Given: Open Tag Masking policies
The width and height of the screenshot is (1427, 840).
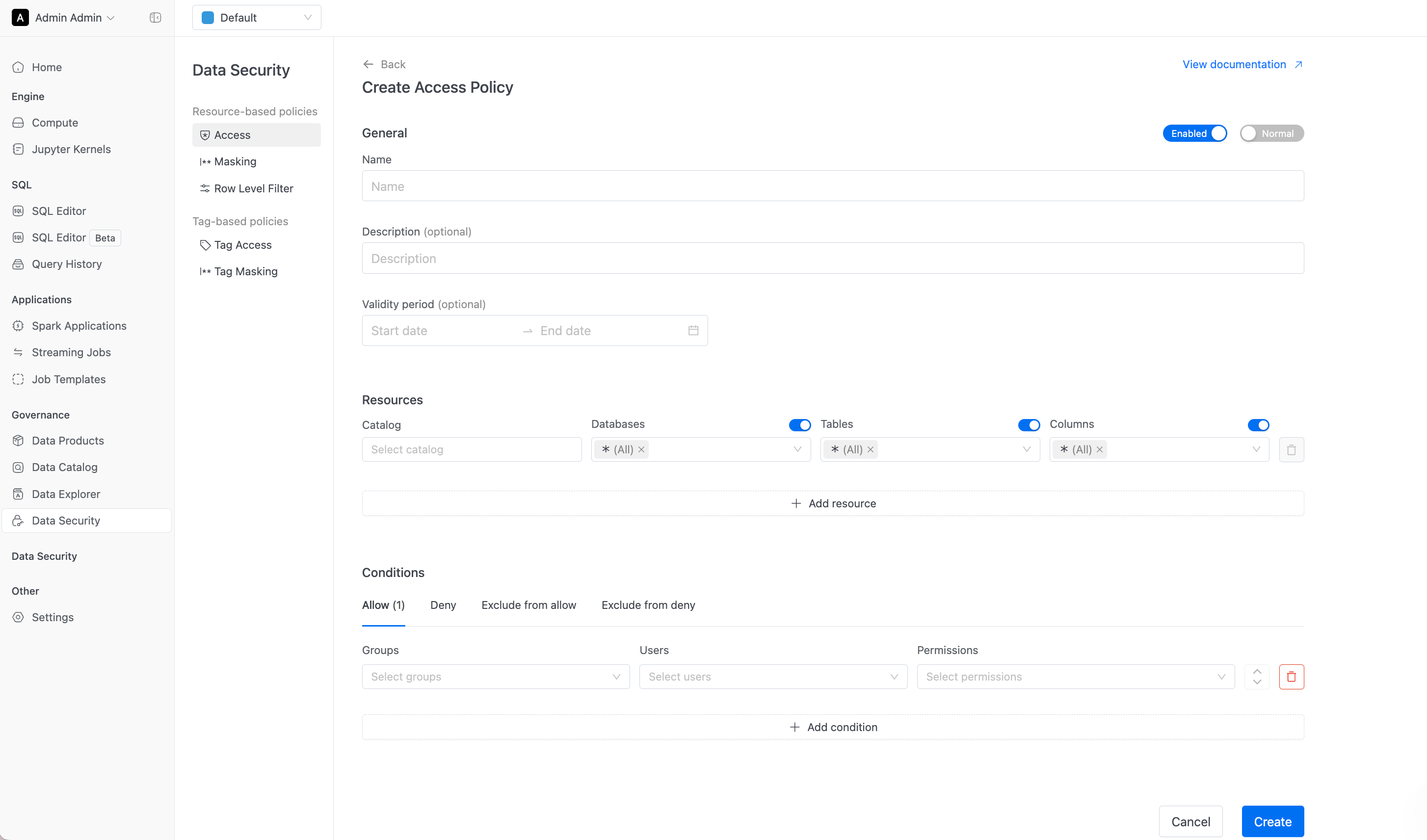Looking at the screenshot, I should click(x=257, y=272).
